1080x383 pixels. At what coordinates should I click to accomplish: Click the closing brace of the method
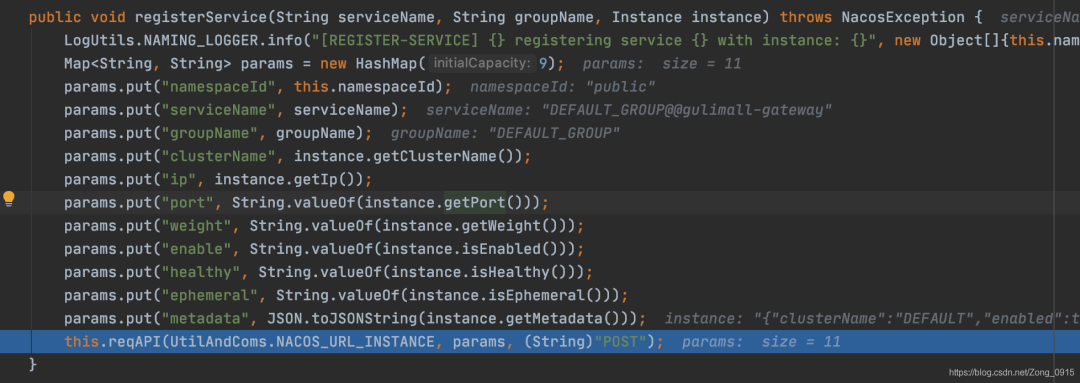pos(33,363)
